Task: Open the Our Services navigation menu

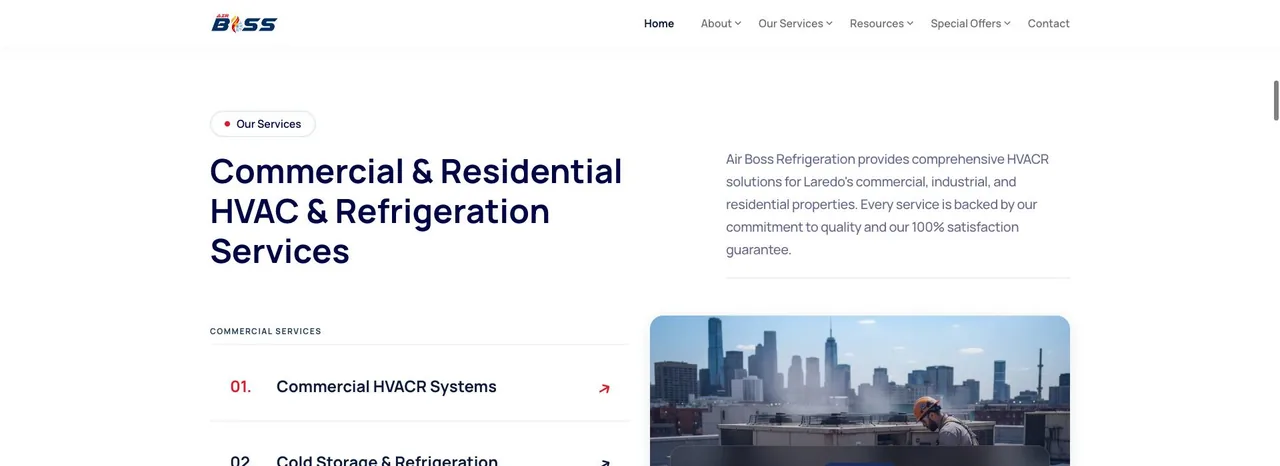Action: (790, 23)
